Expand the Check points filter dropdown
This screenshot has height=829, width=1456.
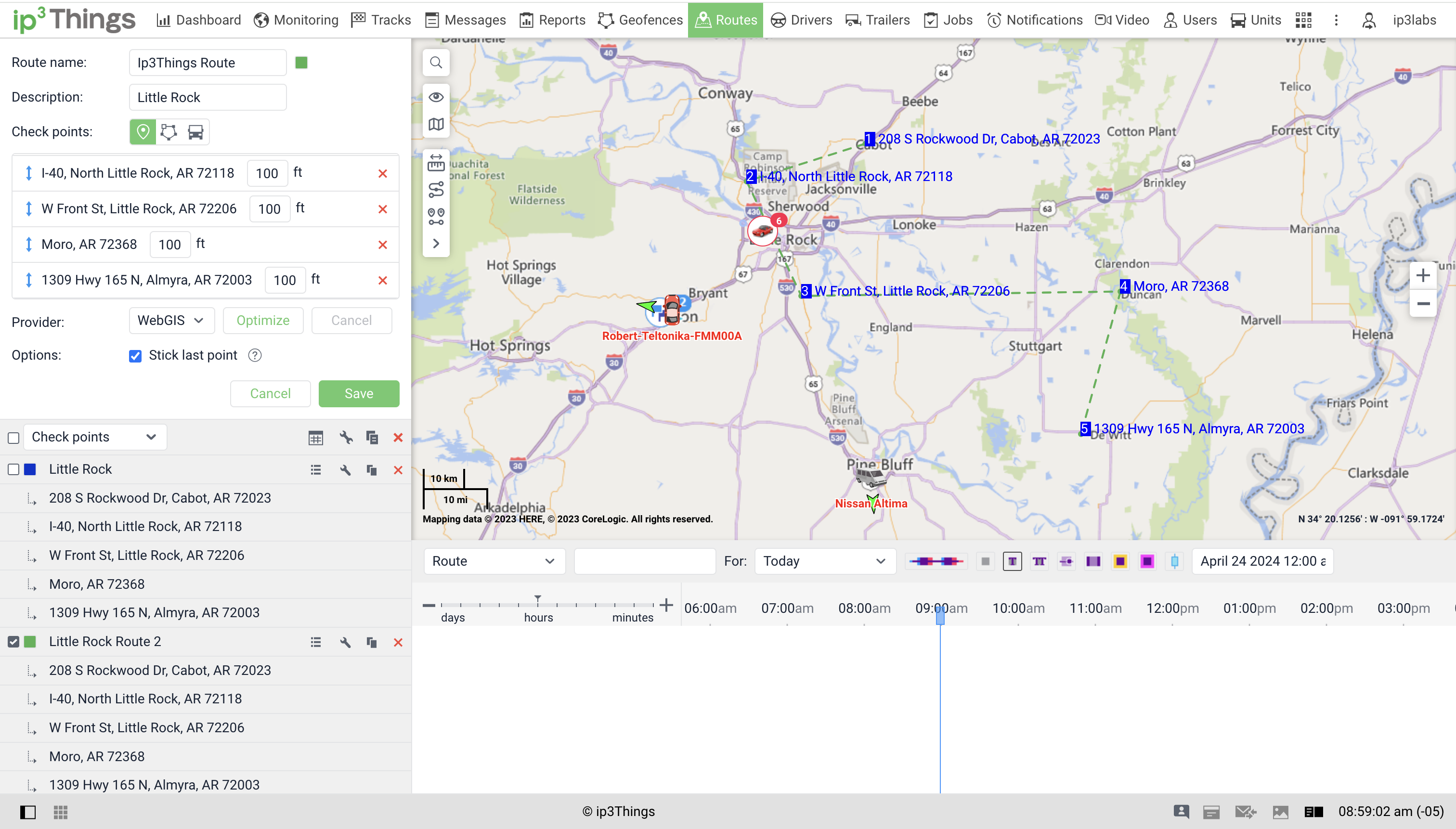94,437
